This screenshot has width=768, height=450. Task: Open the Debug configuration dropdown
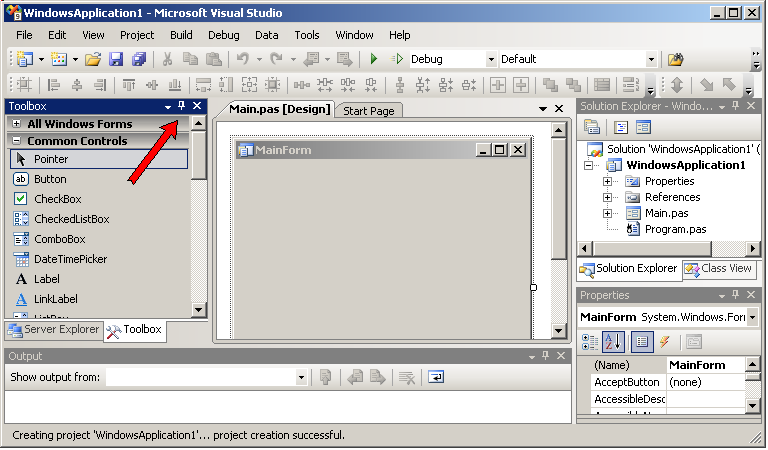pyautogui.click(x=490, y=60)
